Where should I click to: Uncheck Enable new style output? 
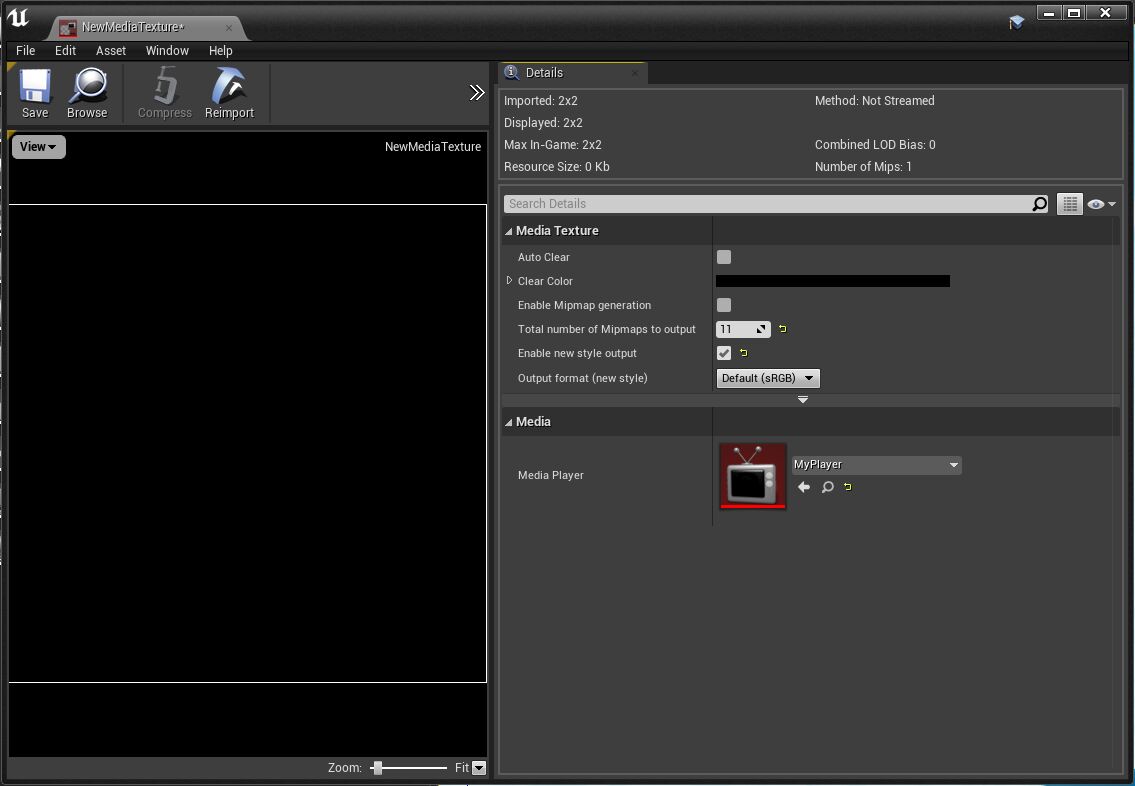(724, 353)
